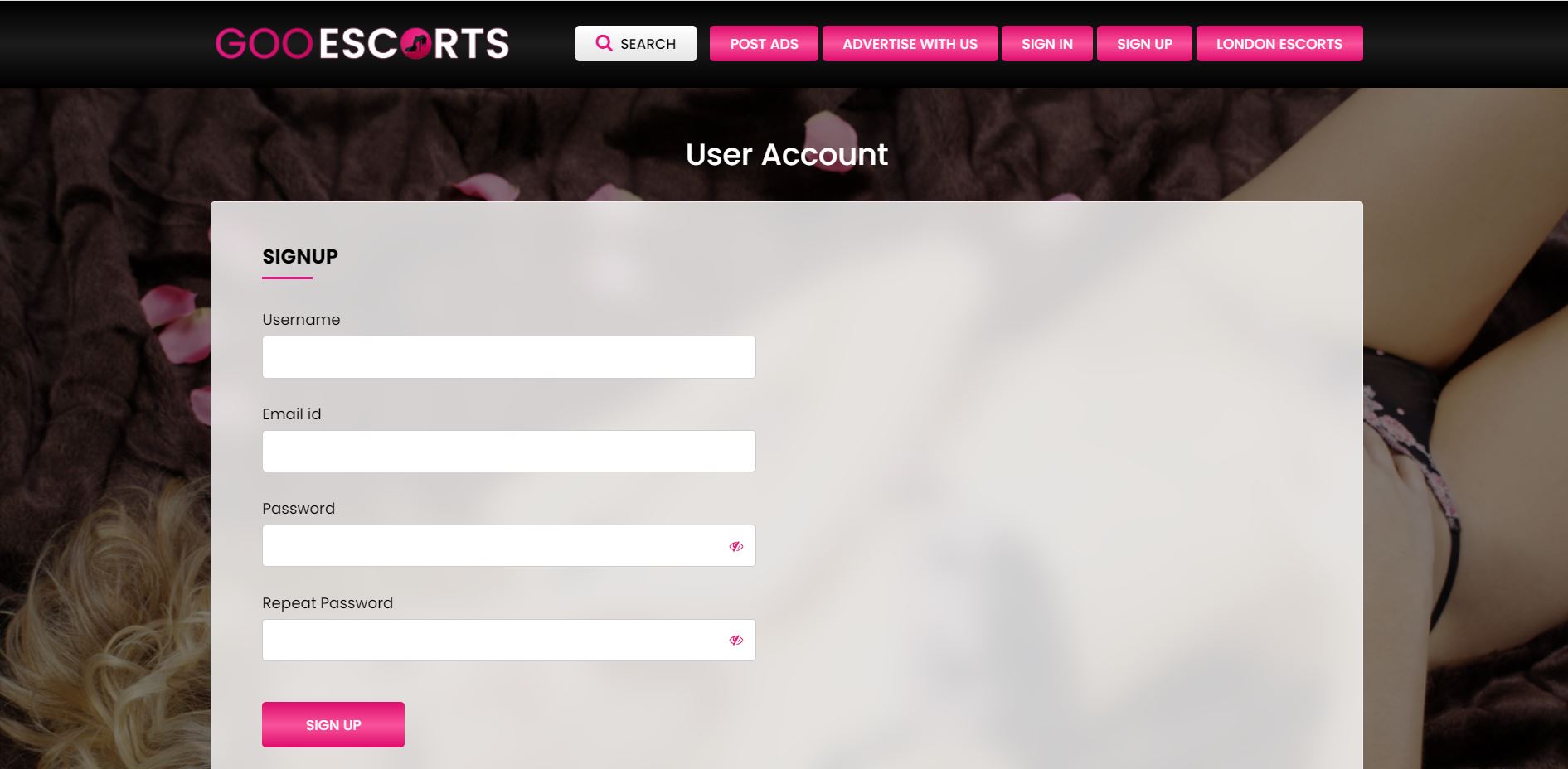This screenshot has width=1568, height=769.
Task: Show the Password field text with the eye icon
Action: 735,546
